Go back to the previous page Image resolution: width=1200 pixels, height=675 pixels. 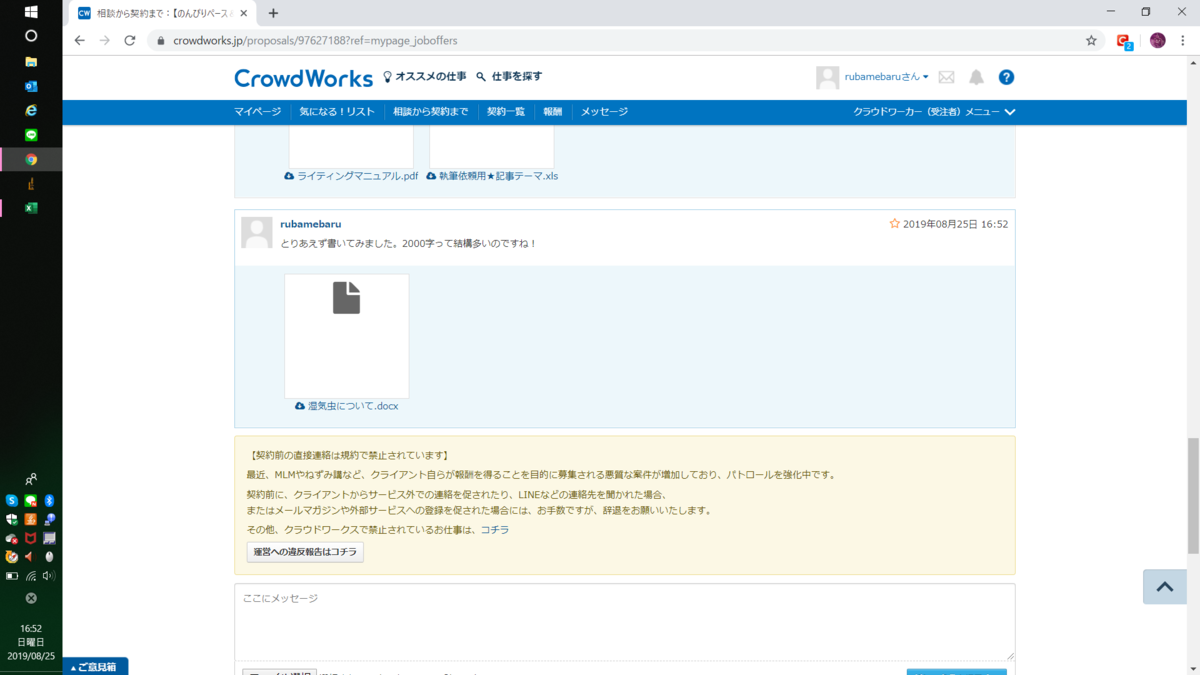[x=80, y=41]
